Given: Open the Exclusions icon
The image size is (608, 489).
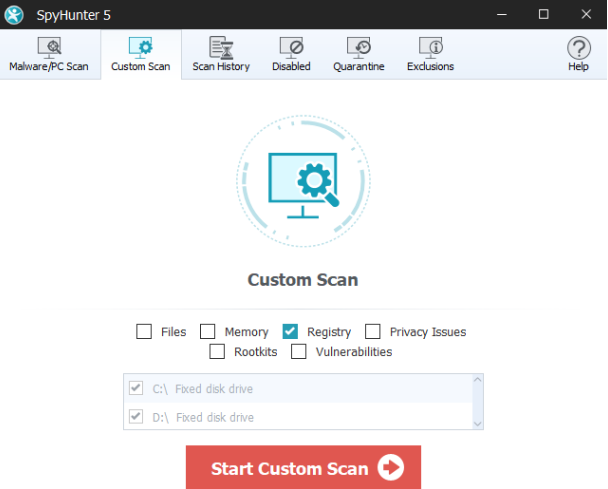Looking at the screenshot, I should (430, 47).
